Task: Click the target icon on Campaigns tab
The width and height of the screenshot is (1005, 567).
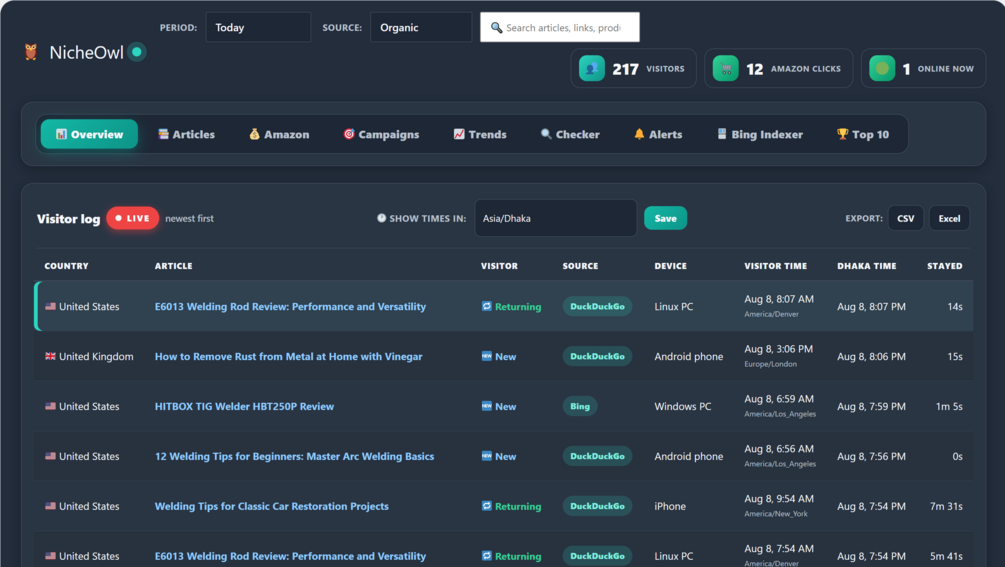Action: coord(349,134)
